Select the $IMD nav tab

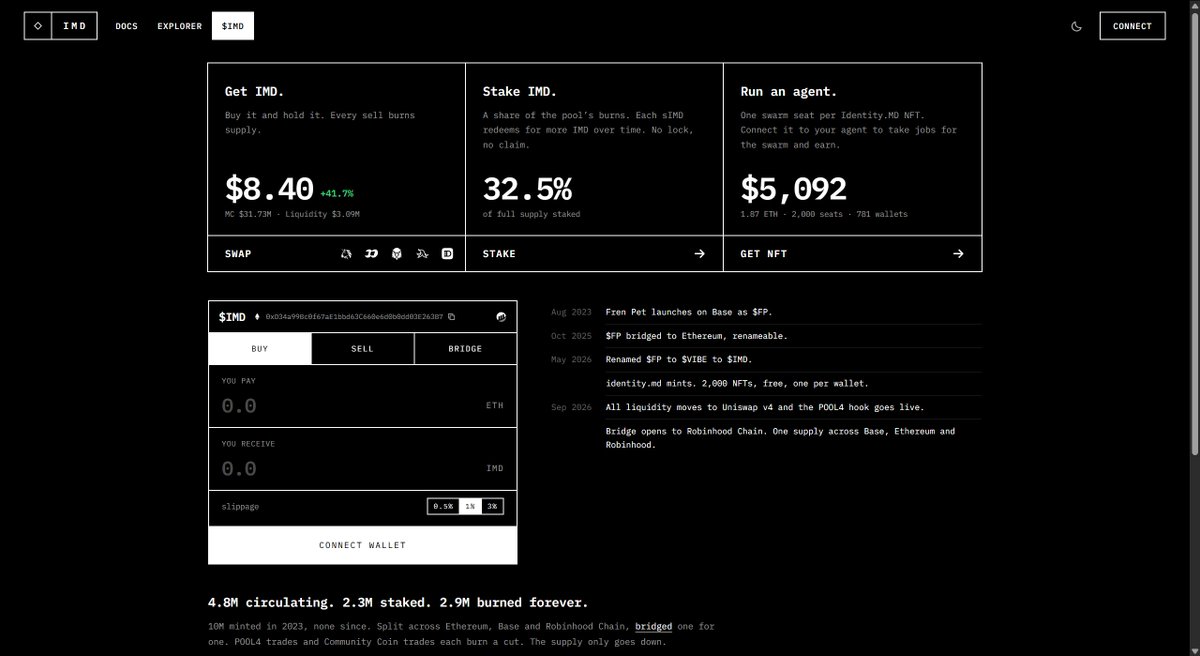233,26
